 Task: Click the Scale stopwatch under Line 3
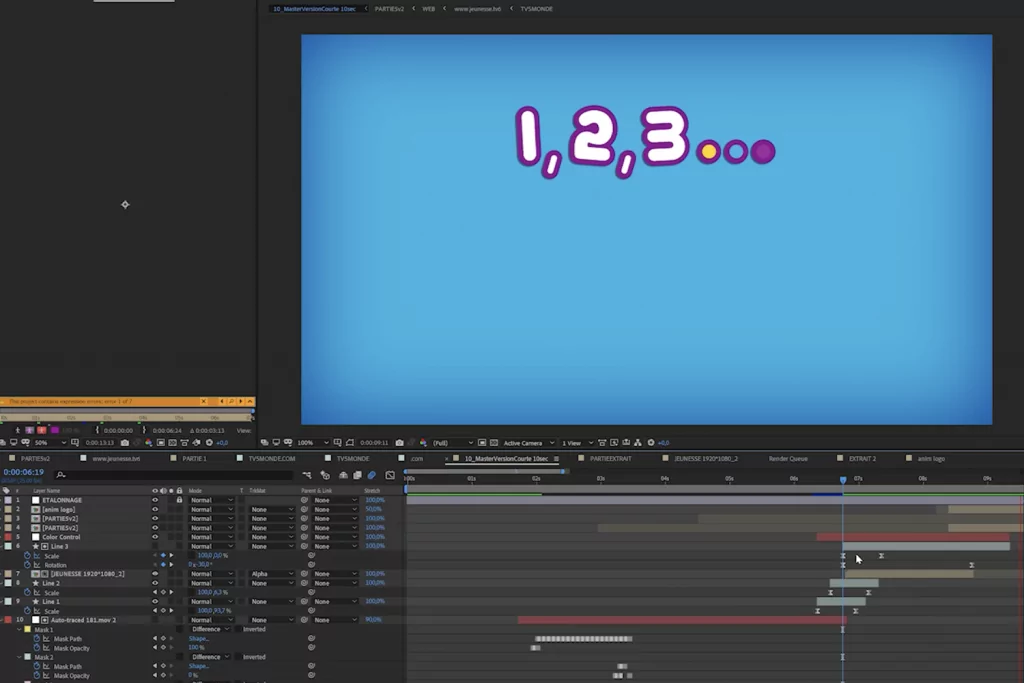[28, 555]
